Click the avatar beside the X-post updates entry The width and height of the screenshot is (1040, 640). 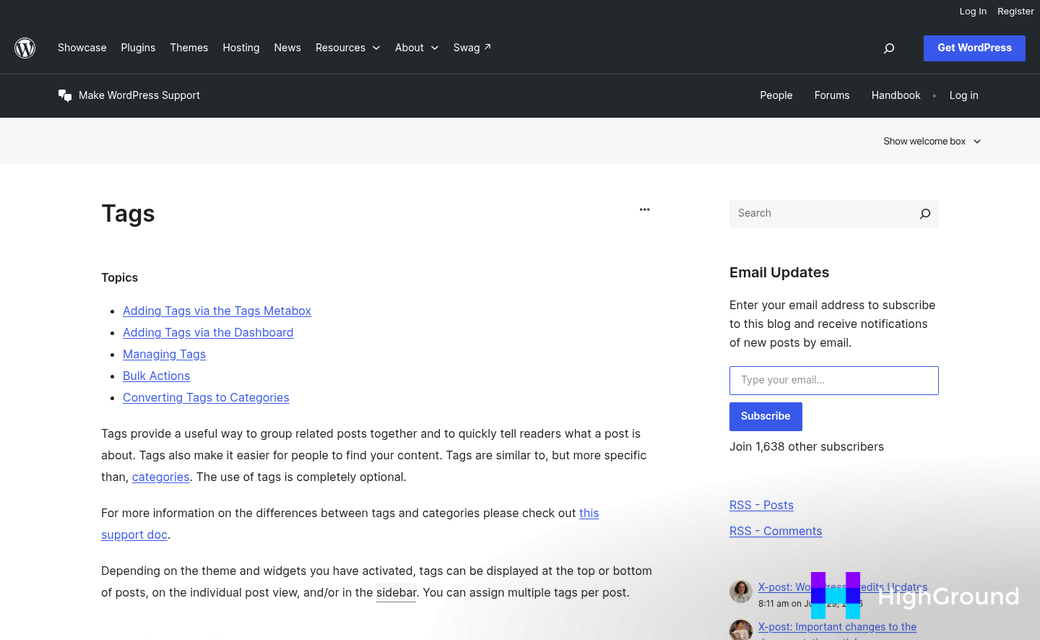click(741, 591)
